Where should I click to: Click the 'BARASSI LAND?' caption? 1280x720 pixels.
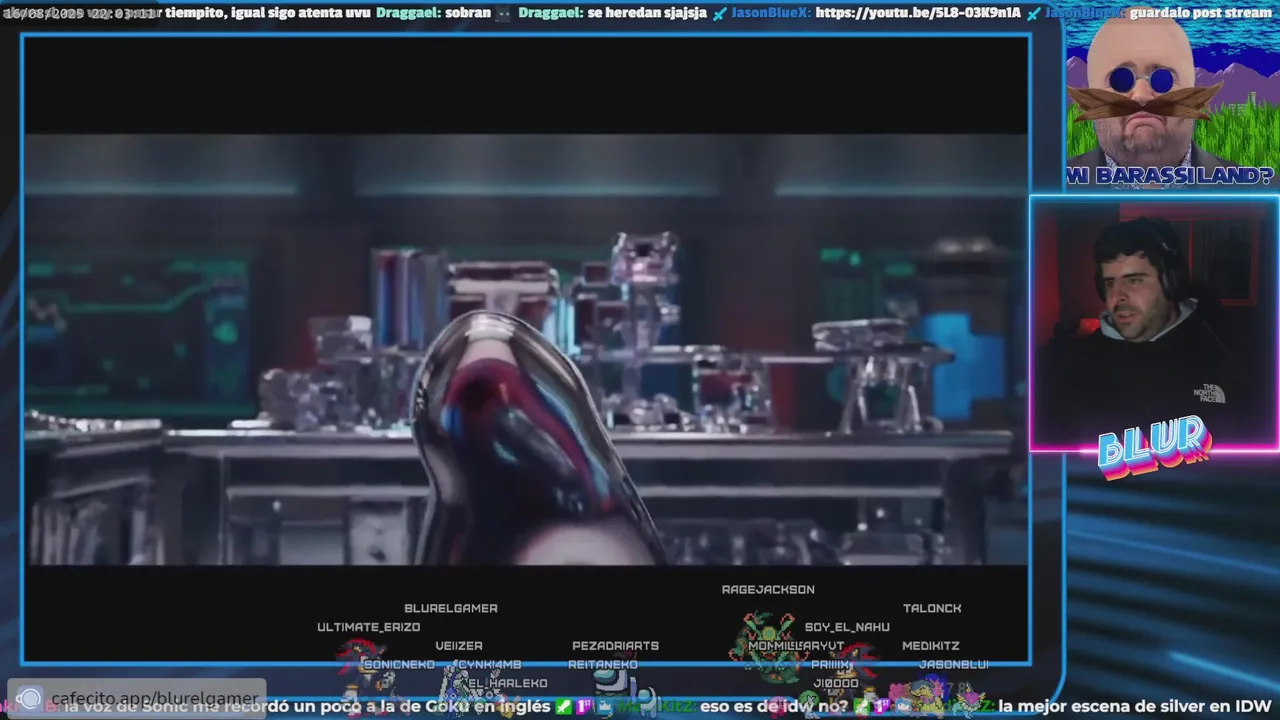point(1182,176)
